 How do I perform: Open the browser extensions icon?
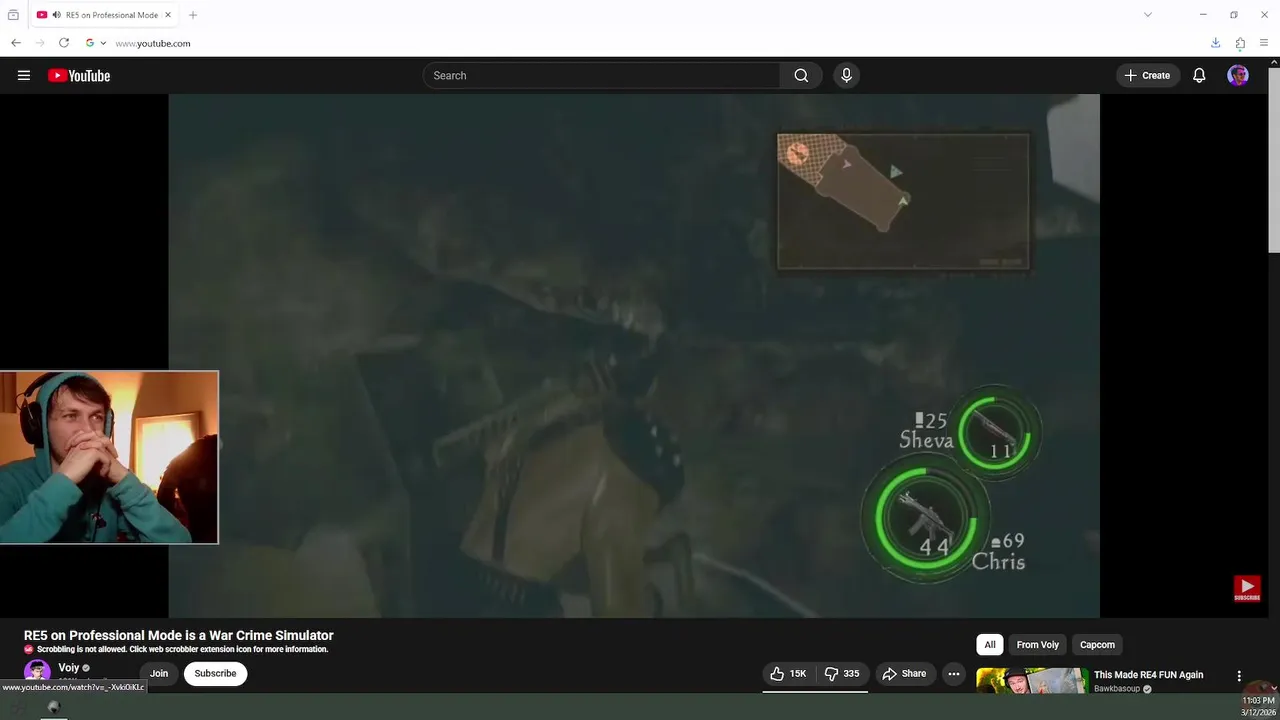pos(1240,43)
